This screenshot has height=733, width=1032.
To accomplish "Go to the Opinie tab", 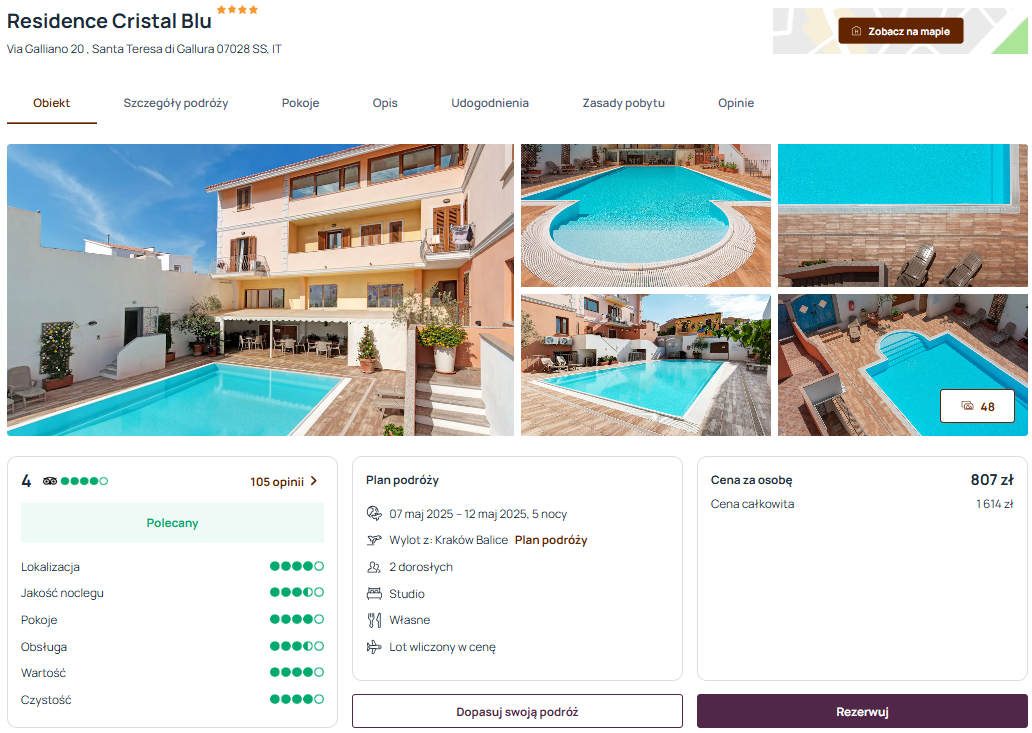I will pos(736,103).
